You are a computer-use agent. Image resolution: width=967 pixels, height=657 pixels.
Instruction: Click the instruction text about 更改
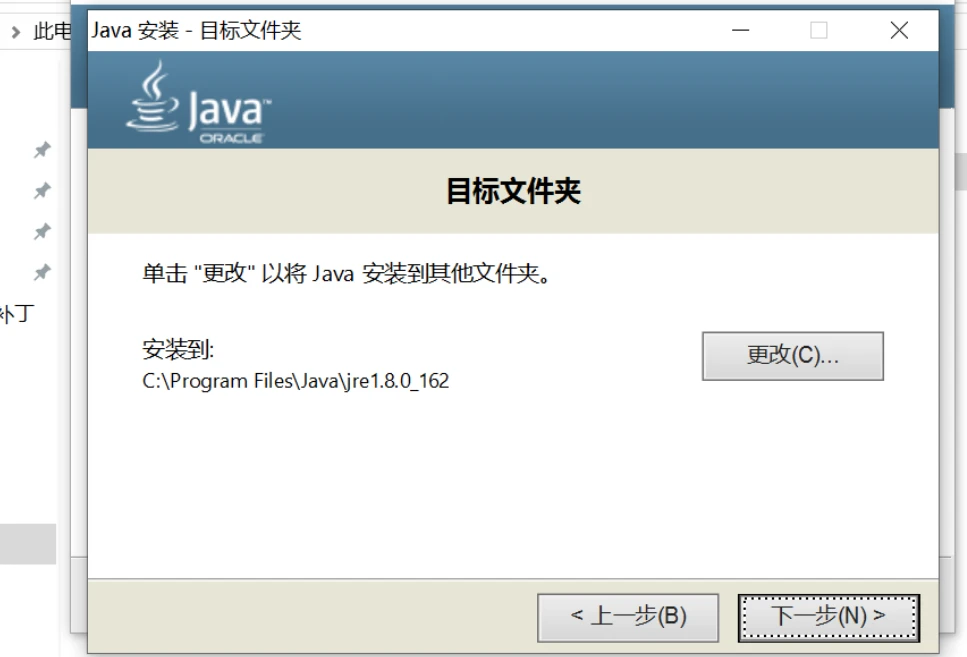(x=346, y=273)
